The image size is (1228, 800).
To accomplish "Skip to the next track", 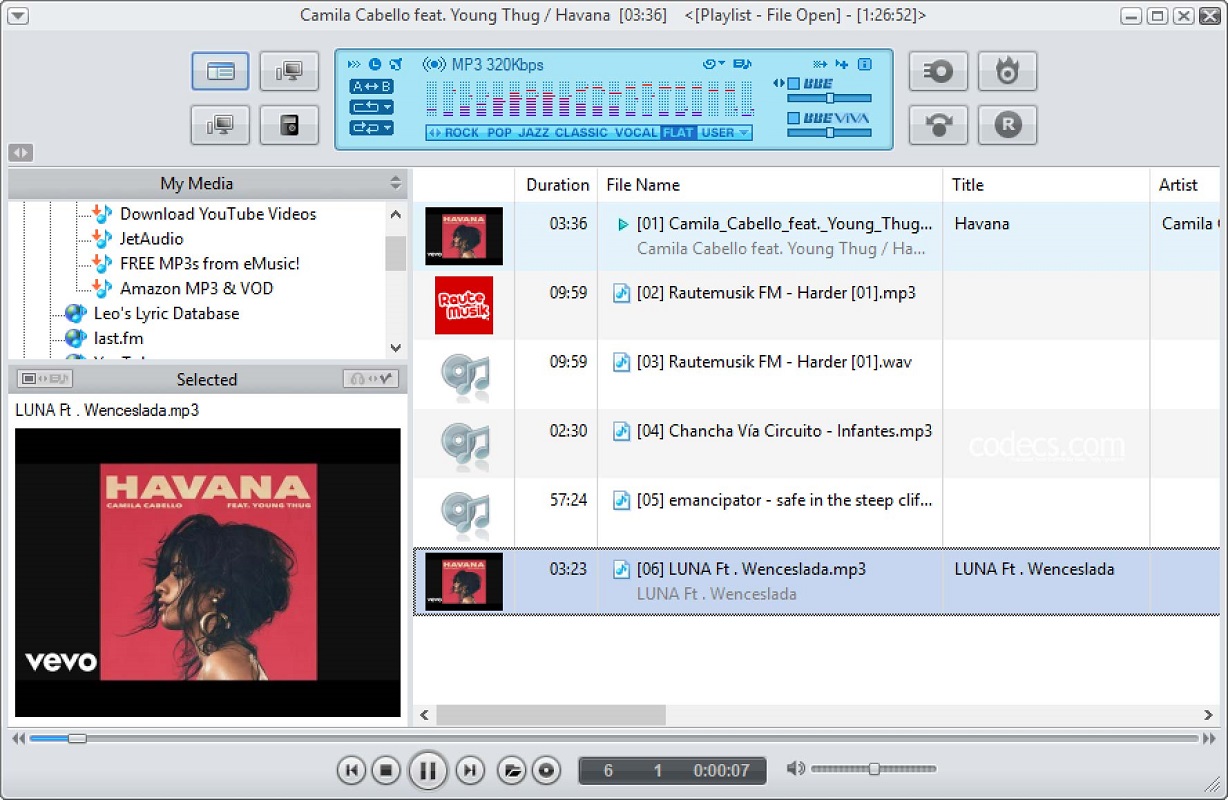I will tap(470, 770).
